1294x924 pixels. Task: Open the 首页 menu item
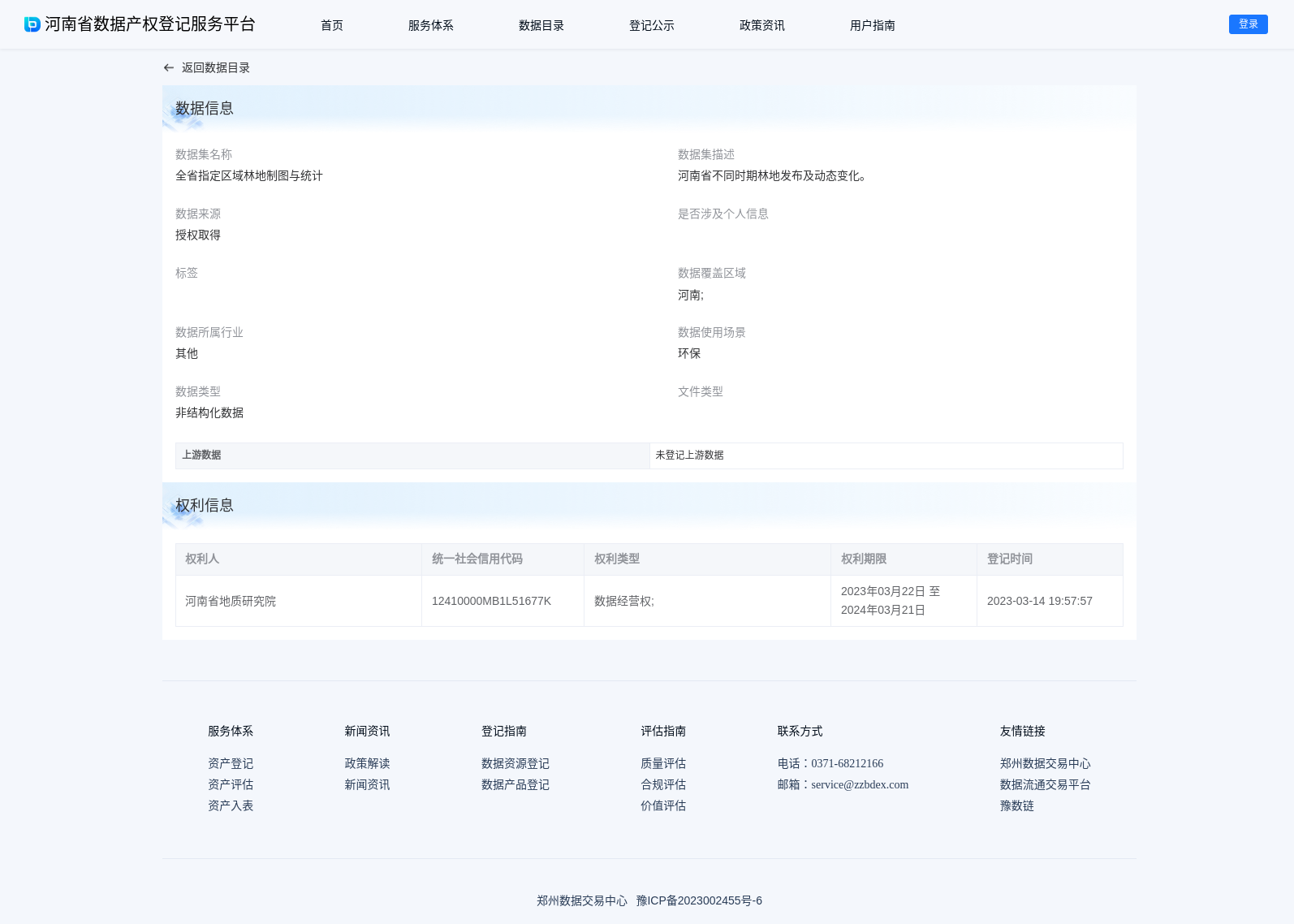tap(332, 25)
